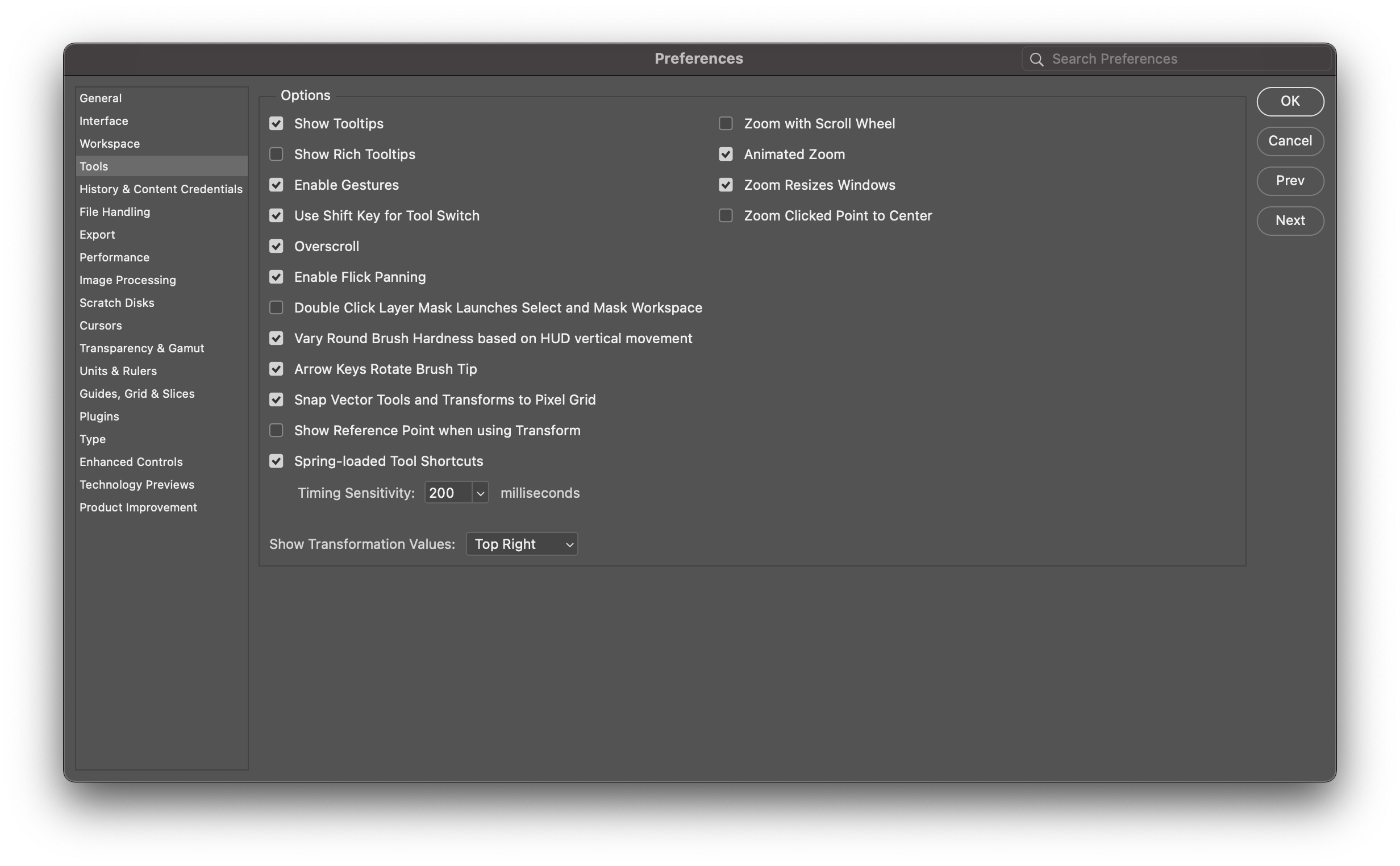Go to Cursors preferences
This screenshot has height=866, width=1400.
101,326
